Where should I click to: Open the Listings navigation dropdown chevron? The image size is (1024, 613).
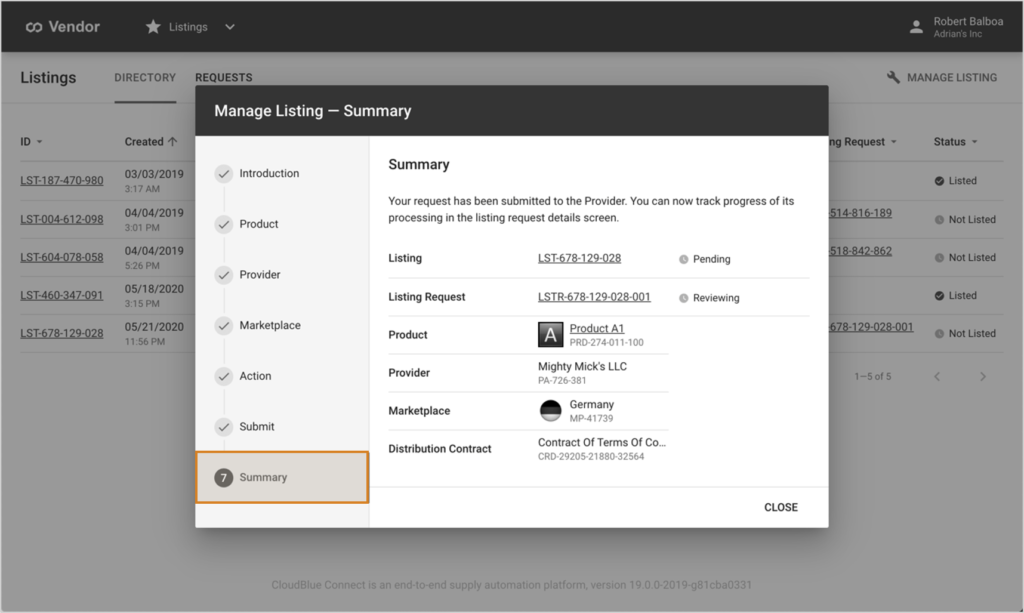230,26
